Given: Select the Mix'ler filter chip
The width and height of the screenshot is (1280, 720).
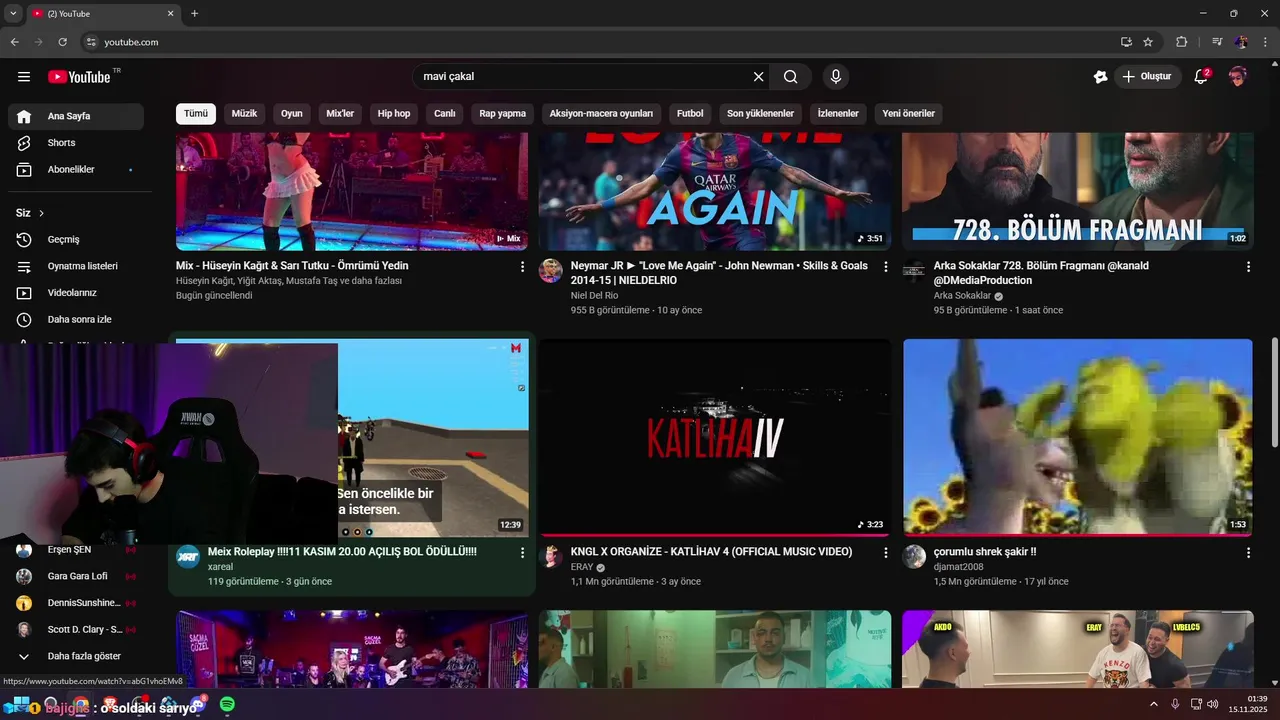Looking at the screenshot, I should pos(340,114).
